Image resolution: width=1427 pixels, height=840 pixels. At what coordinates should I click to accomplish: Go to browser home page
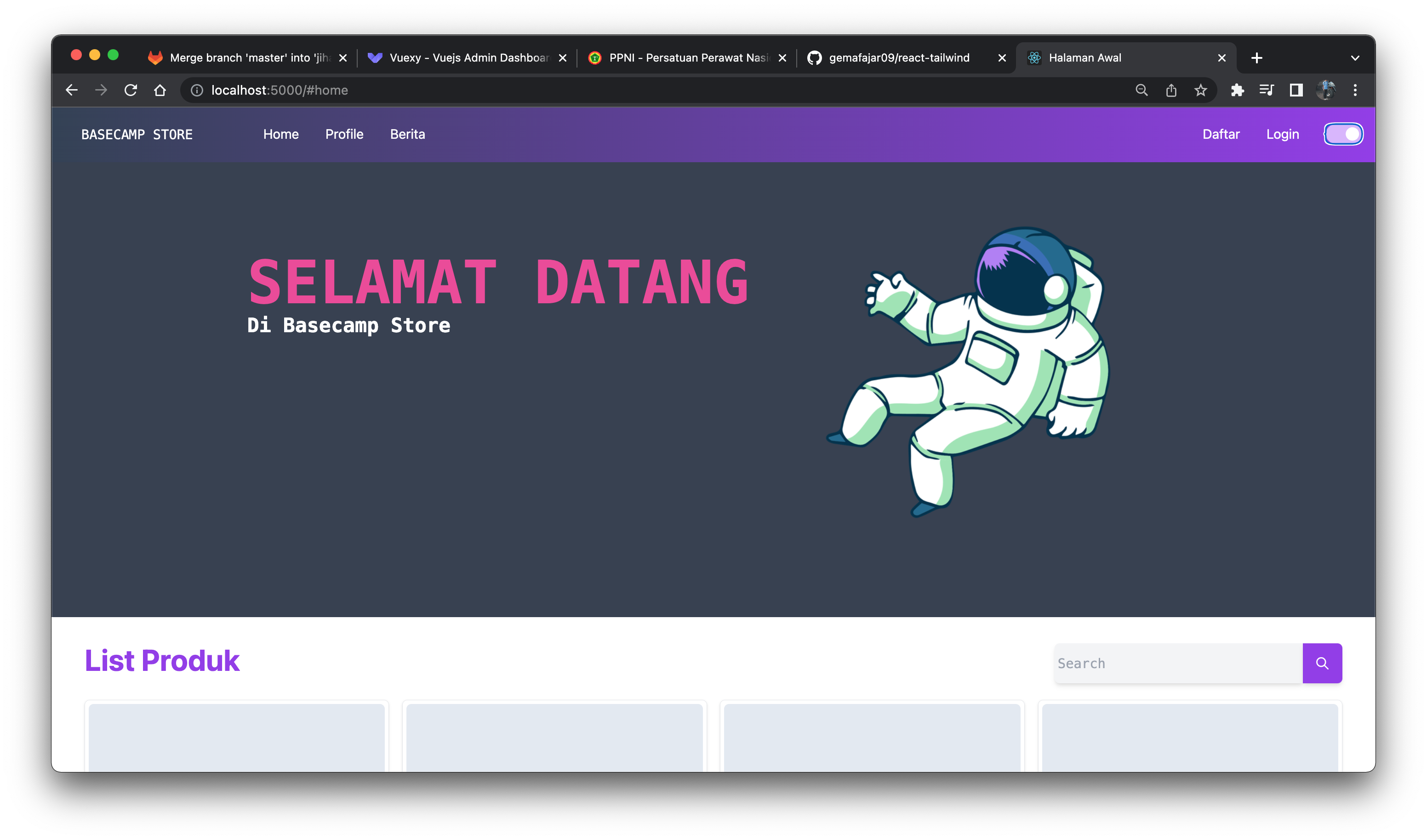[160, 90]
